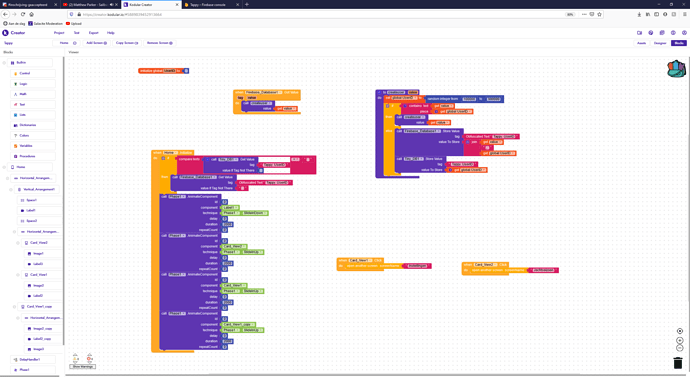Screen dimensions: 690x377
Task: Open the Help menu
Action: click(111, 33)
